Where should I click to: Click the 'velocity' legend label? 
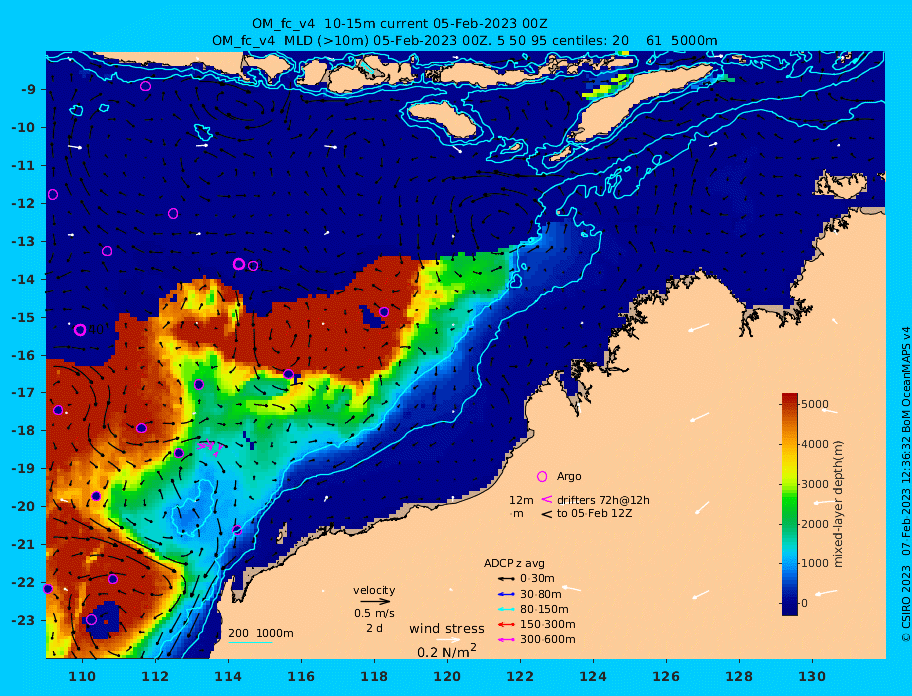click(374, 590)
